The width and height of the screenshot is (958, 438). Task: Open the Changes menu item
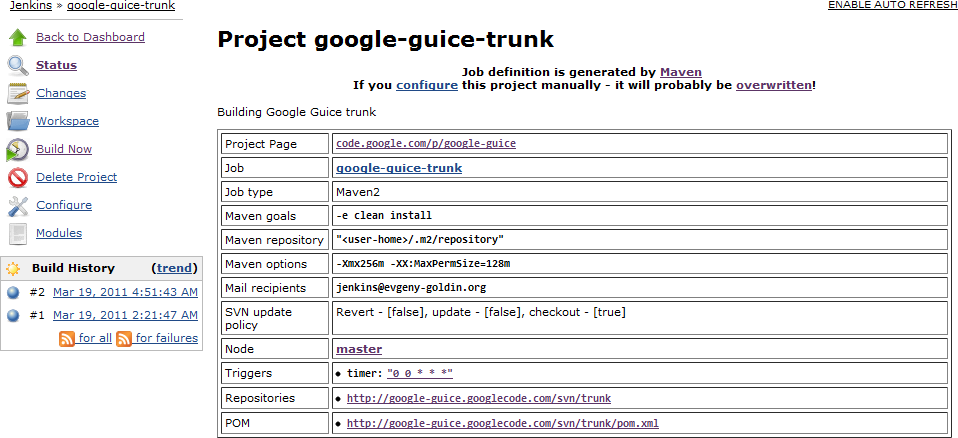[61, 93]
